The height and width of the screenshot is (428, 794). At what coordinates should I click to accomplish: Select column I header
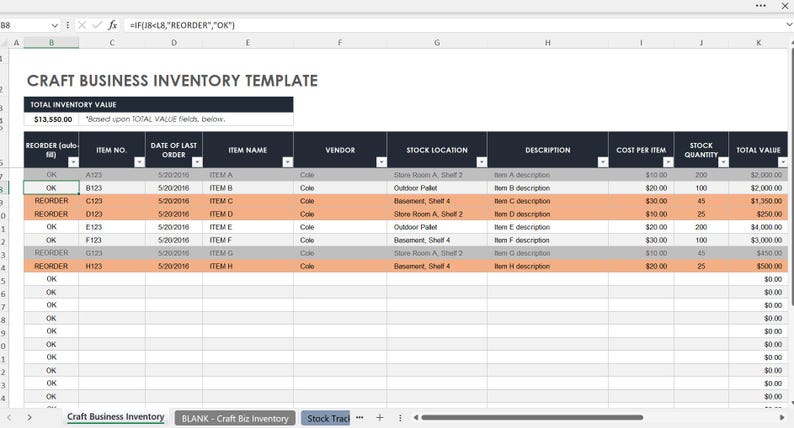(641, 43)
